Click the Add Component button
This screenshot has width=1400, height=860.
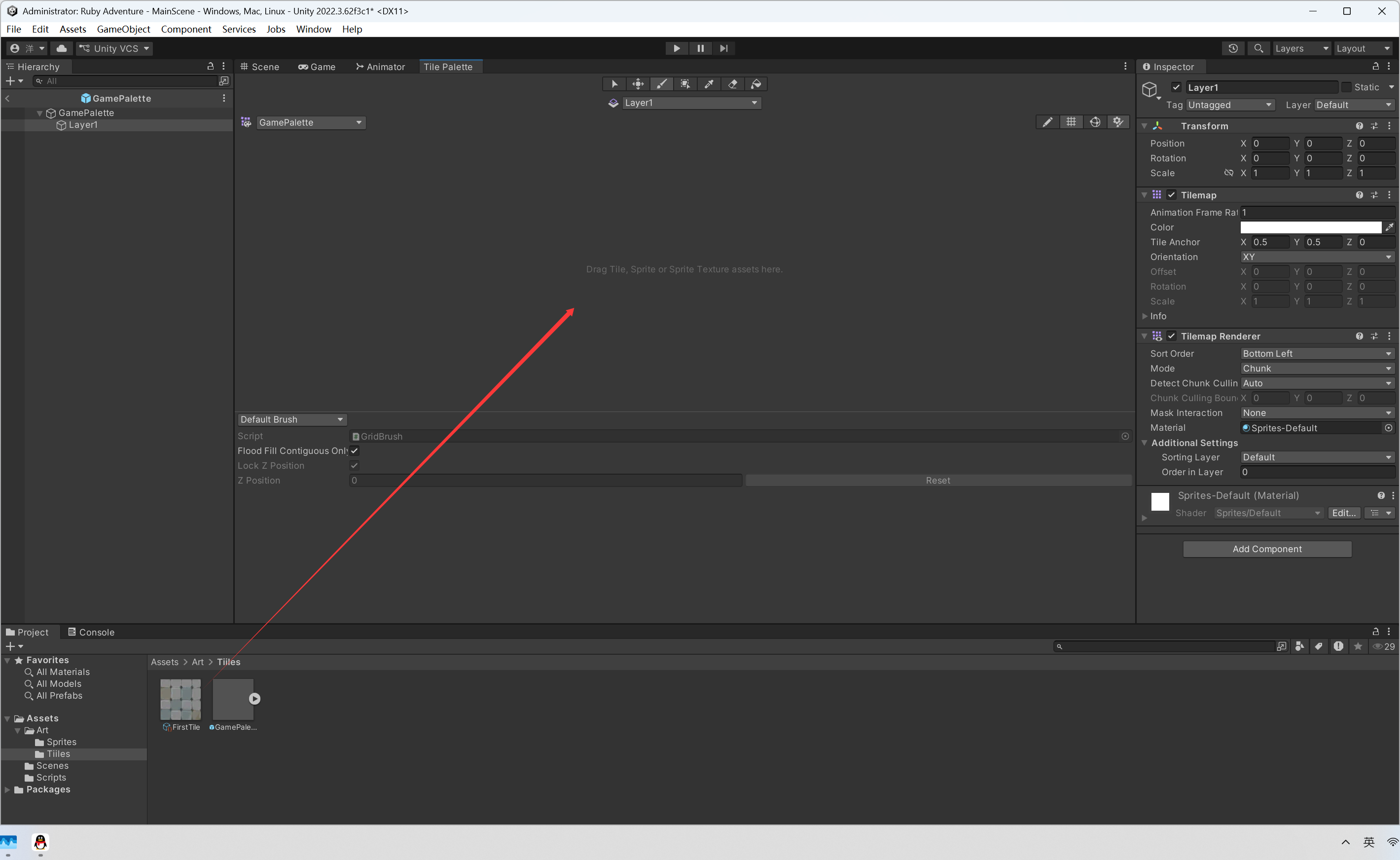coord(1266,549)
